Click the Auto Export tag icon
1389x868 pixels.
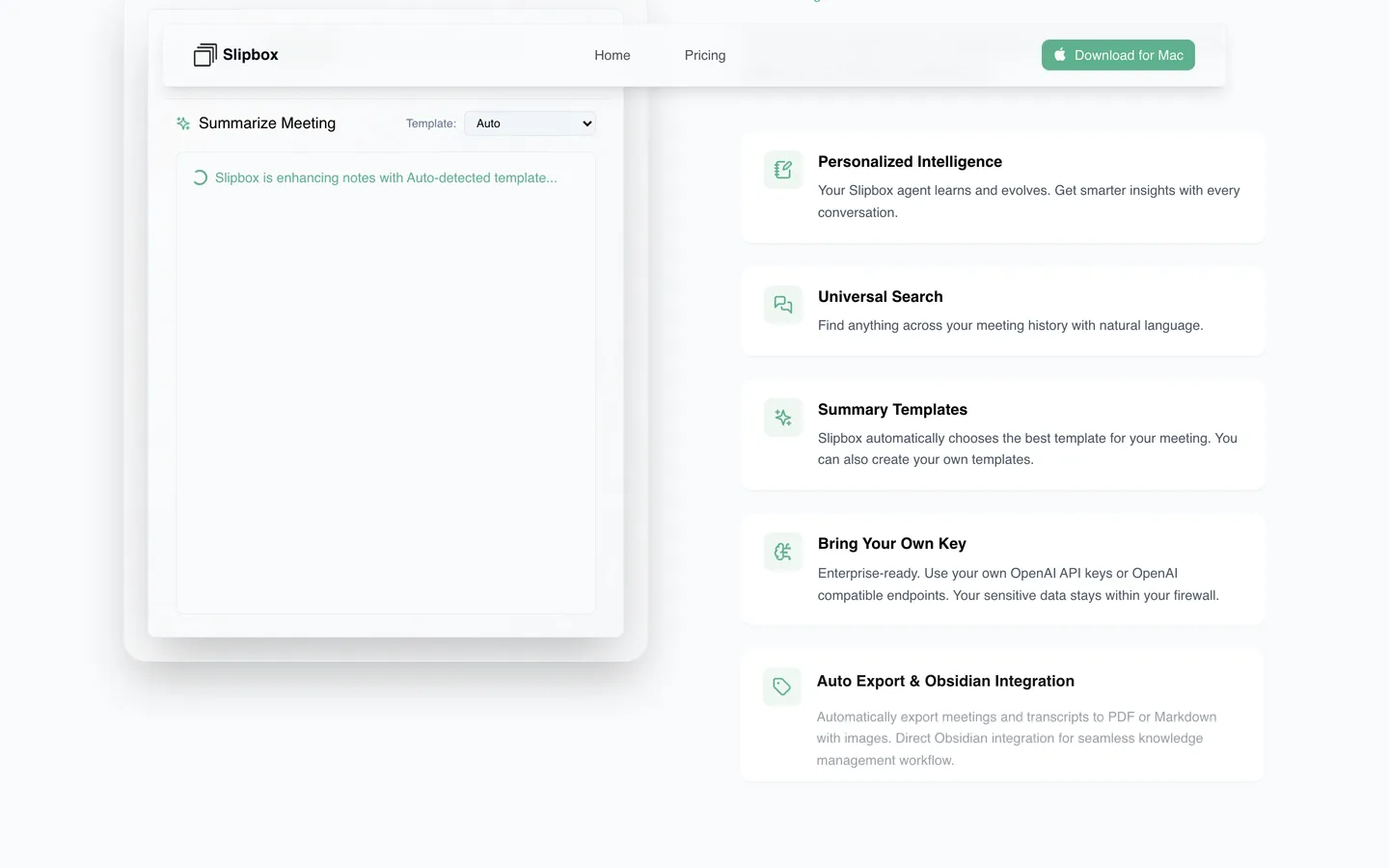click(x=782, y=687)
